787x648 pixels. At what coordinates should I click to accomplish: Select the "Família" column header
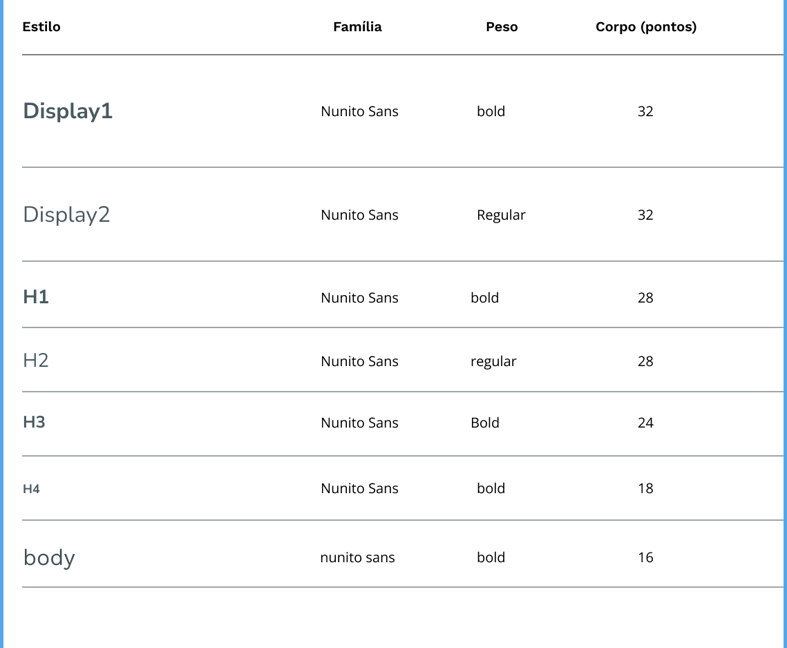point(357,27)
